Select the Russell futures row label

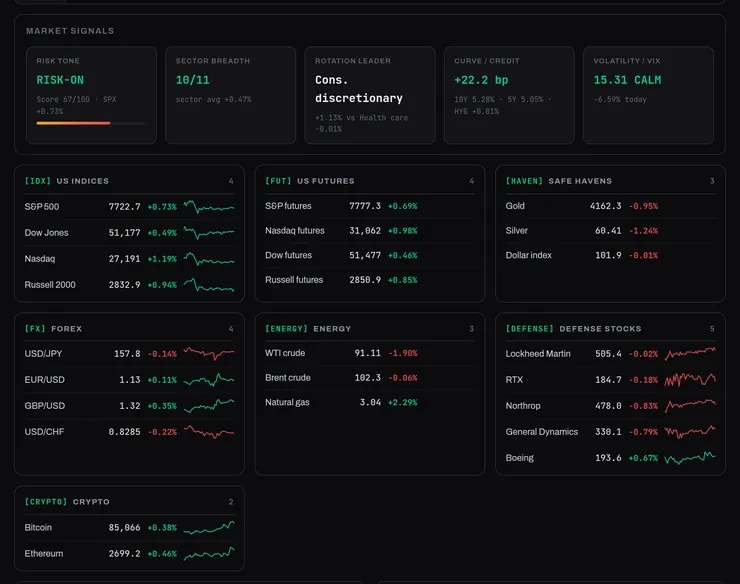(294, 280)
